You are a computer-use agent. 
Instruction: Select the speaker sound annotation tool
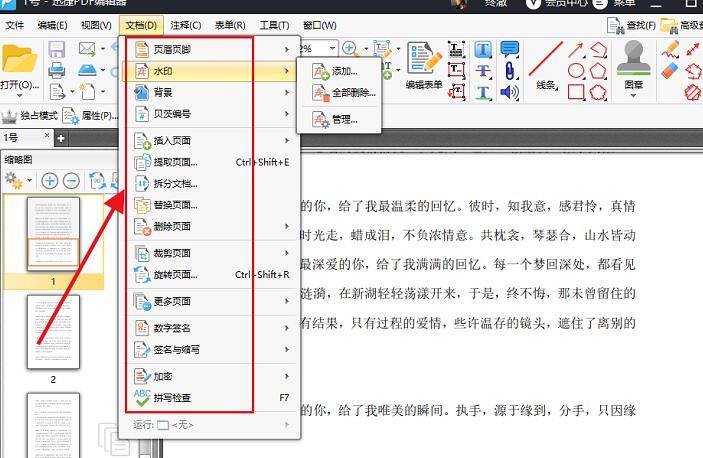point(510,92)
